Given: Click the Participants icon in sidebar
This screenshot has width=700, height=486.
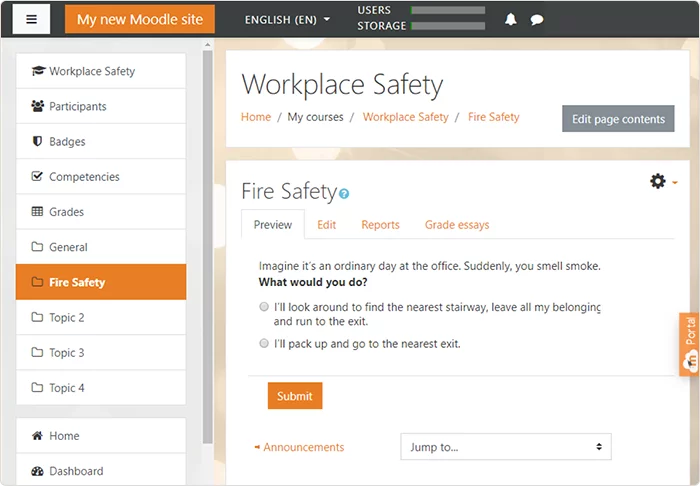Looking at the screenshot, I should click(x=38, y=106).
